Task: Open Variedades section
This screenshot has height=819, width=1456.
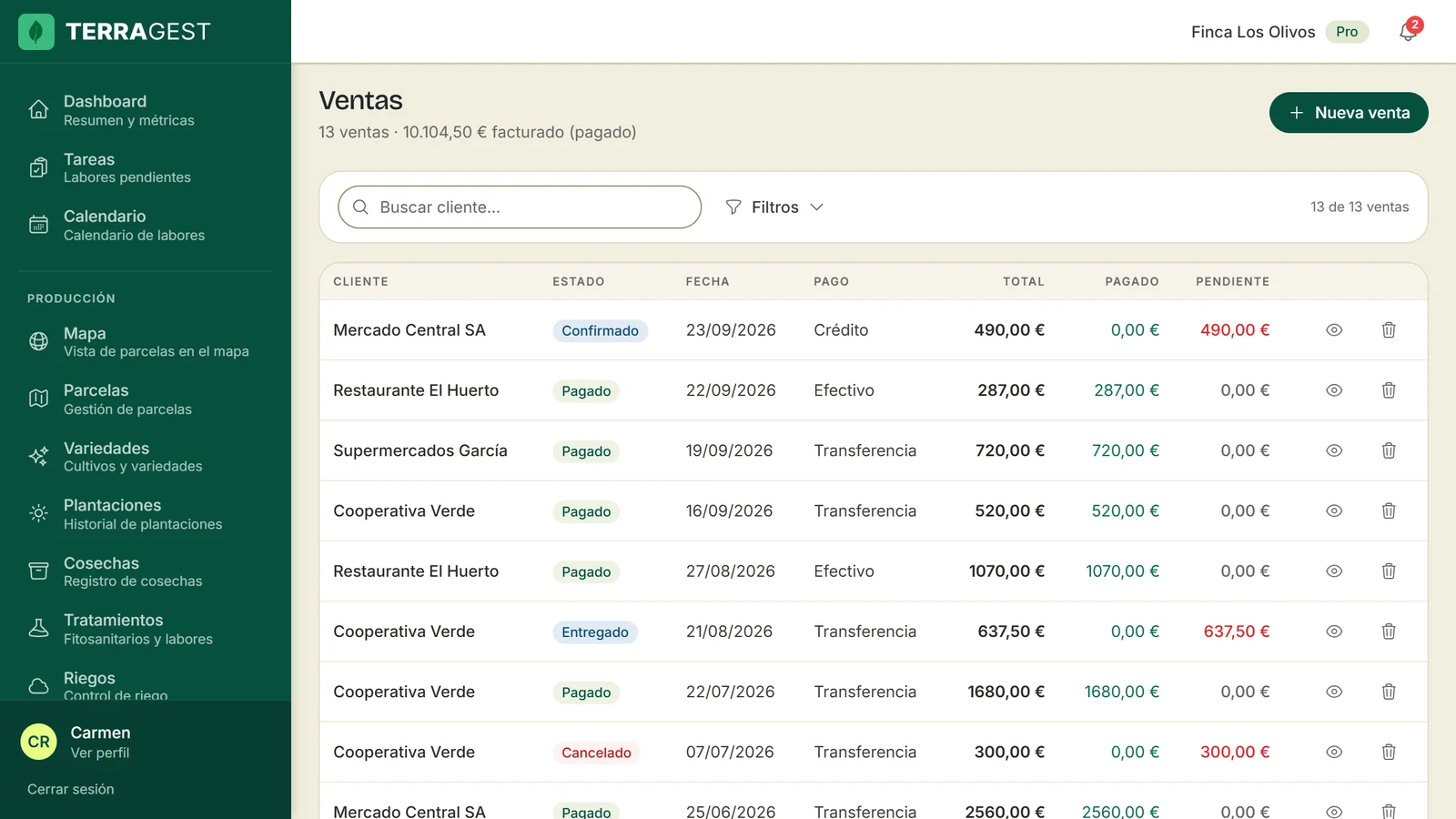Action: click(x=146, y=457)
